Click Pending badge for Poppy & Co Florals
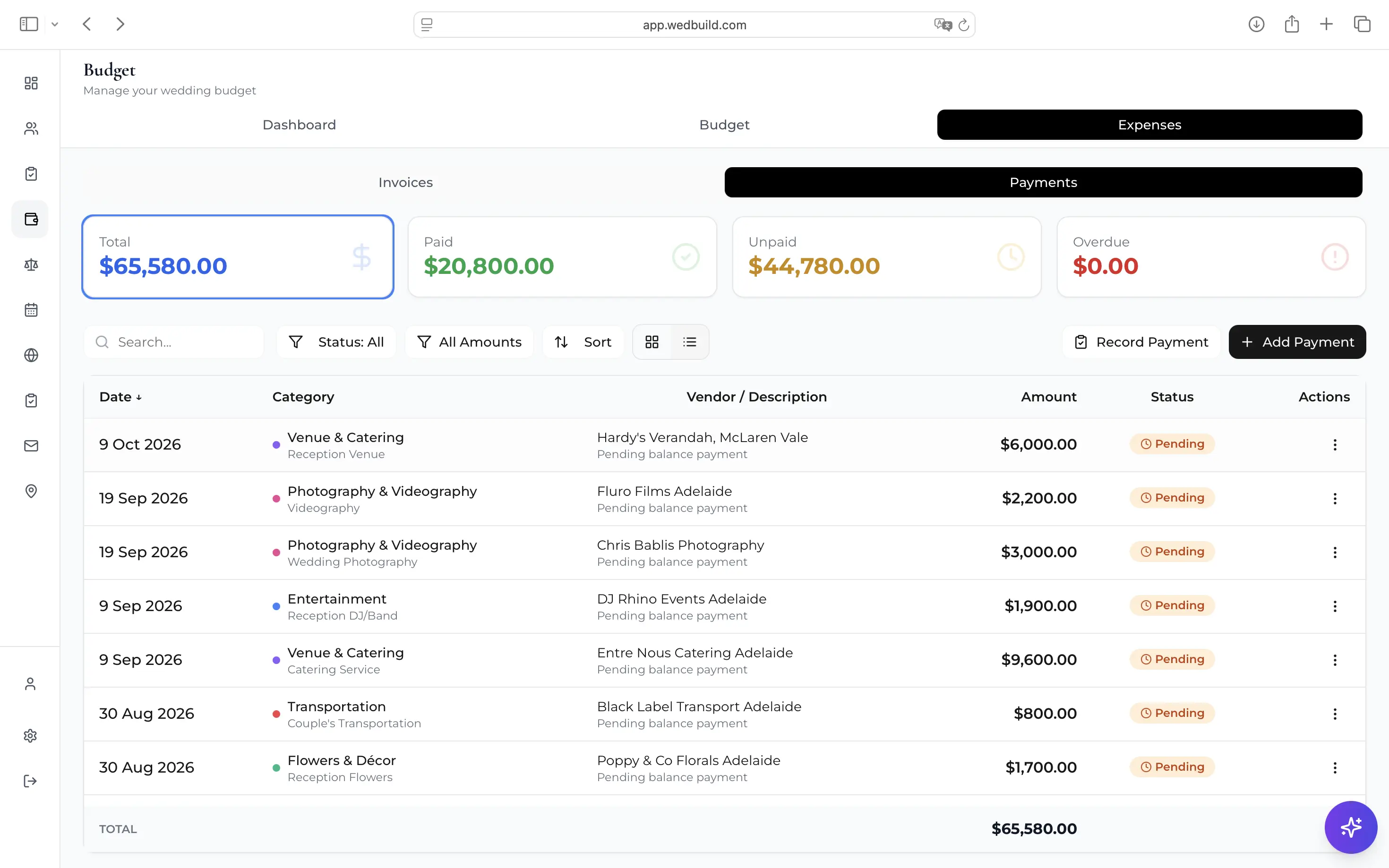 point(1172,767)
